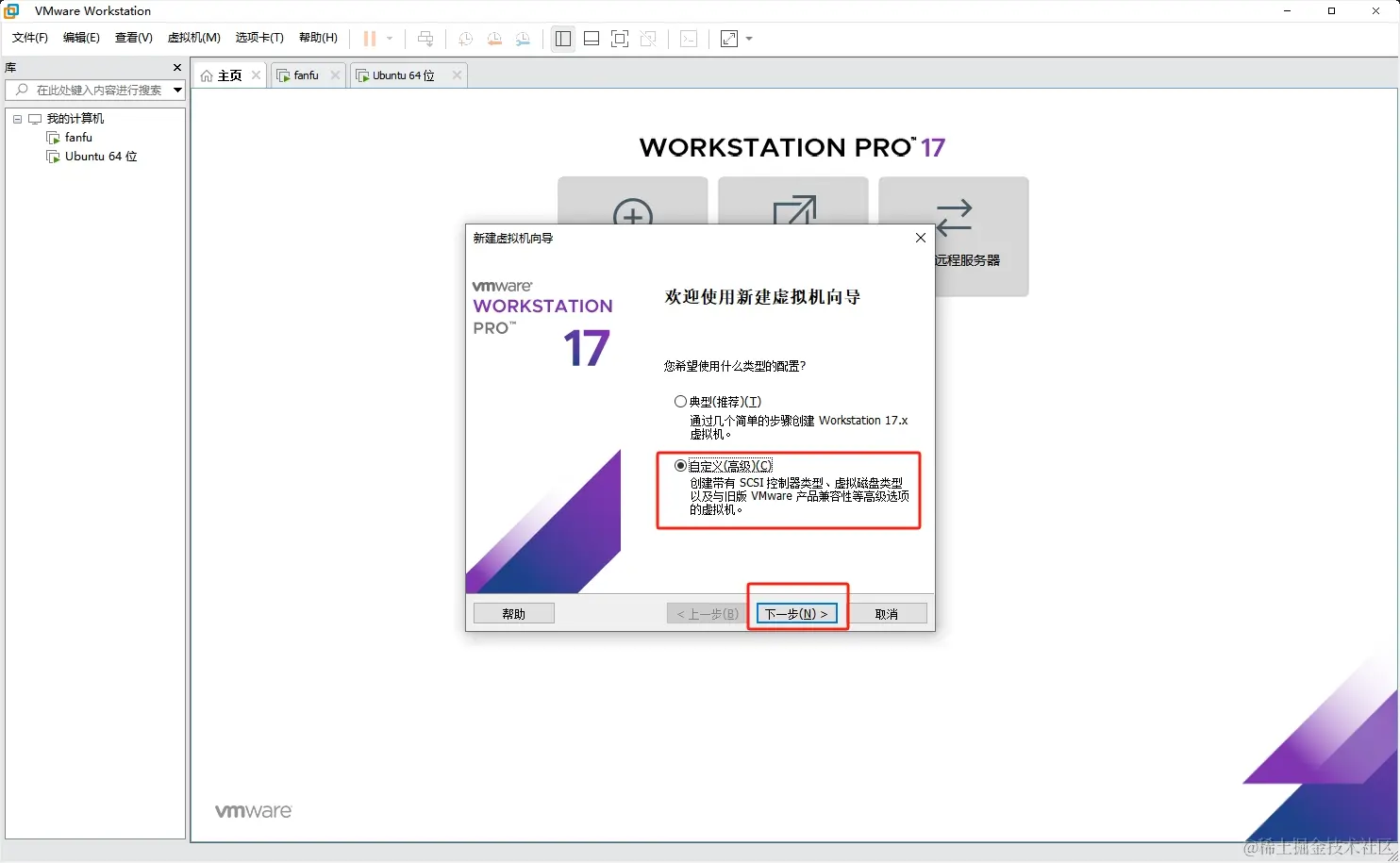Click the send Ctrl+Alt+Del toolbar icon

coord(425,39)
